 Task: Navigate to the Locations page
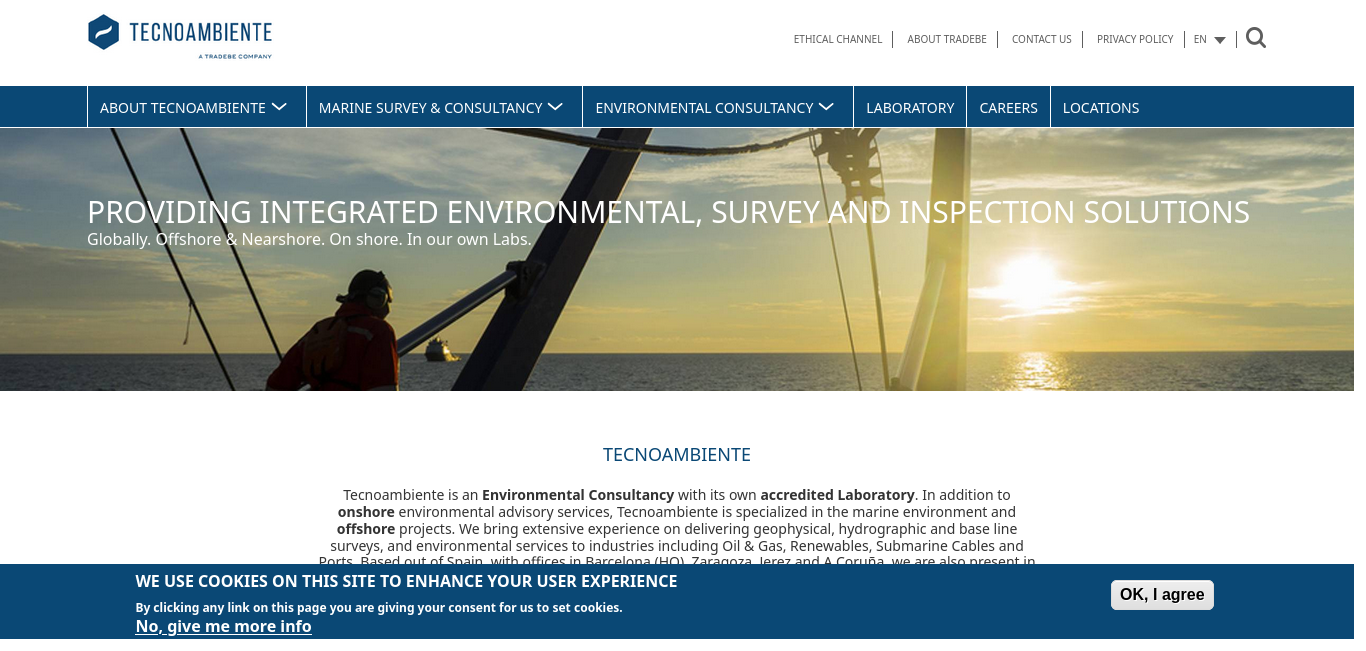coord(1101,107)
